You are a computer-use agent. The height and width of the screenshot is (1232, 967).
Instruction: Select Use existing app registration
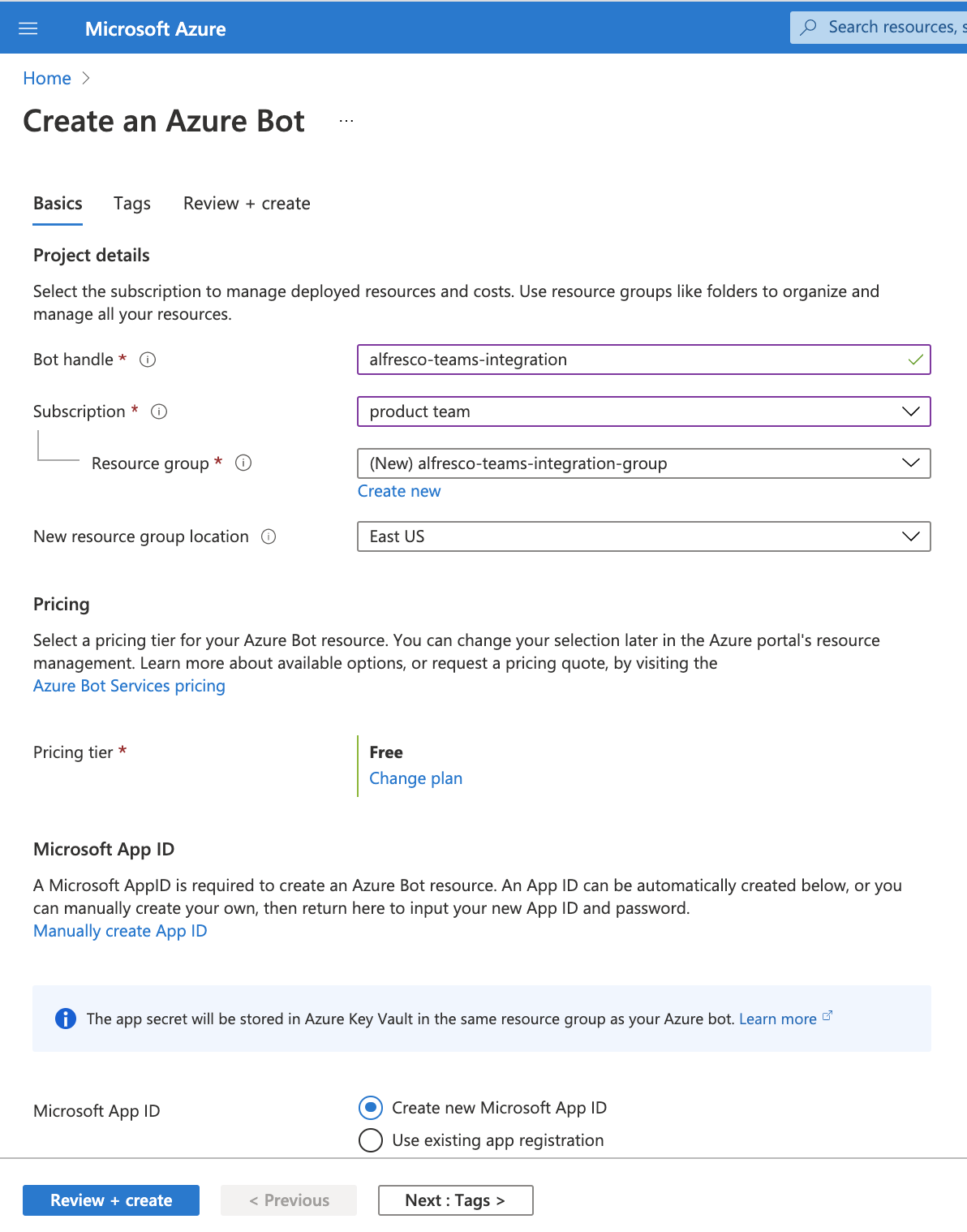coord(371,1140)
